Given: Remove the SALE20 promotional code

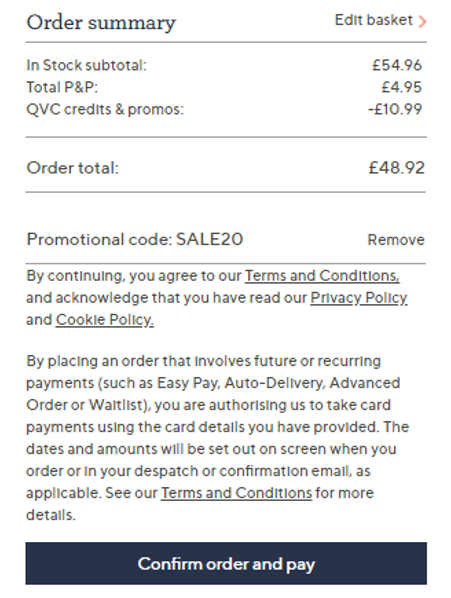Looking at the screenshot, I should pyautogui.click(x=396, y=240).
